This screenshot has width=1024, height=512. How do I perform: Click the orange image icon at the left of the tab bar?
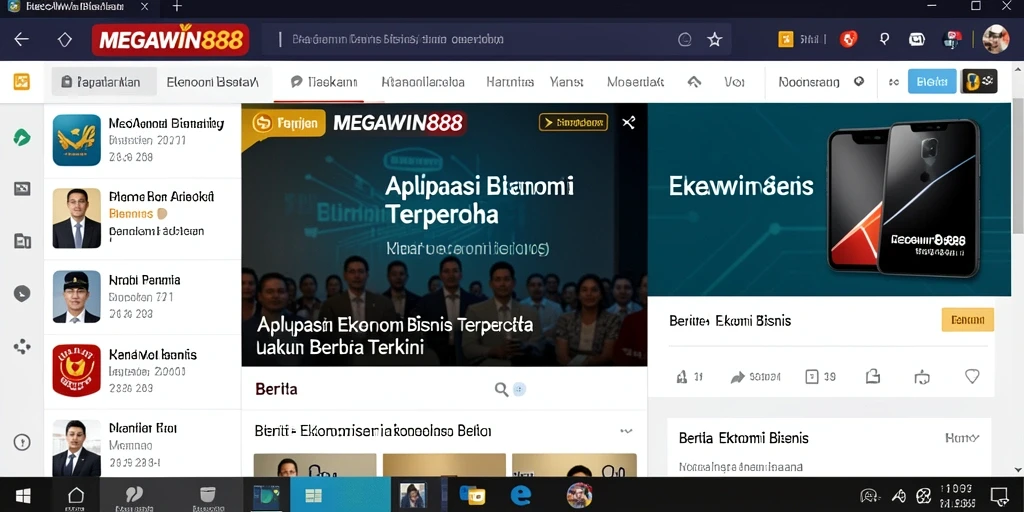[x=22, y=82]
